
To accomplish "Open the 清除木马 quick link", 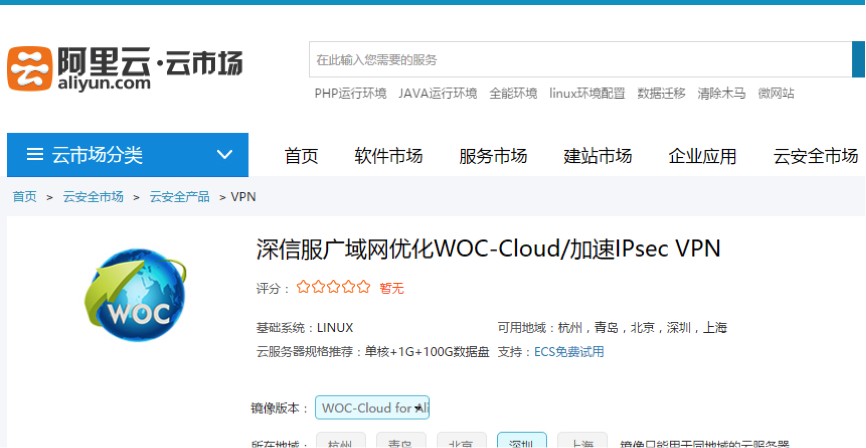I will (721, 93).
